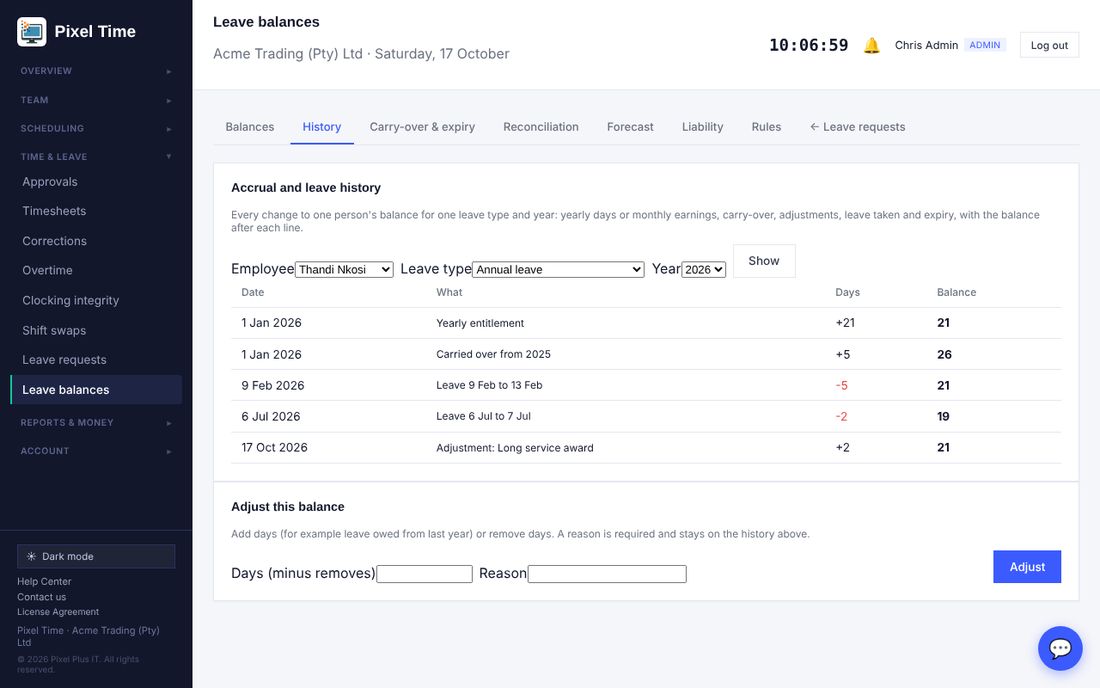The height and width of the screenshot is (688, 1100).
Task: Open the Rules tab
Action: click(766, 127)
